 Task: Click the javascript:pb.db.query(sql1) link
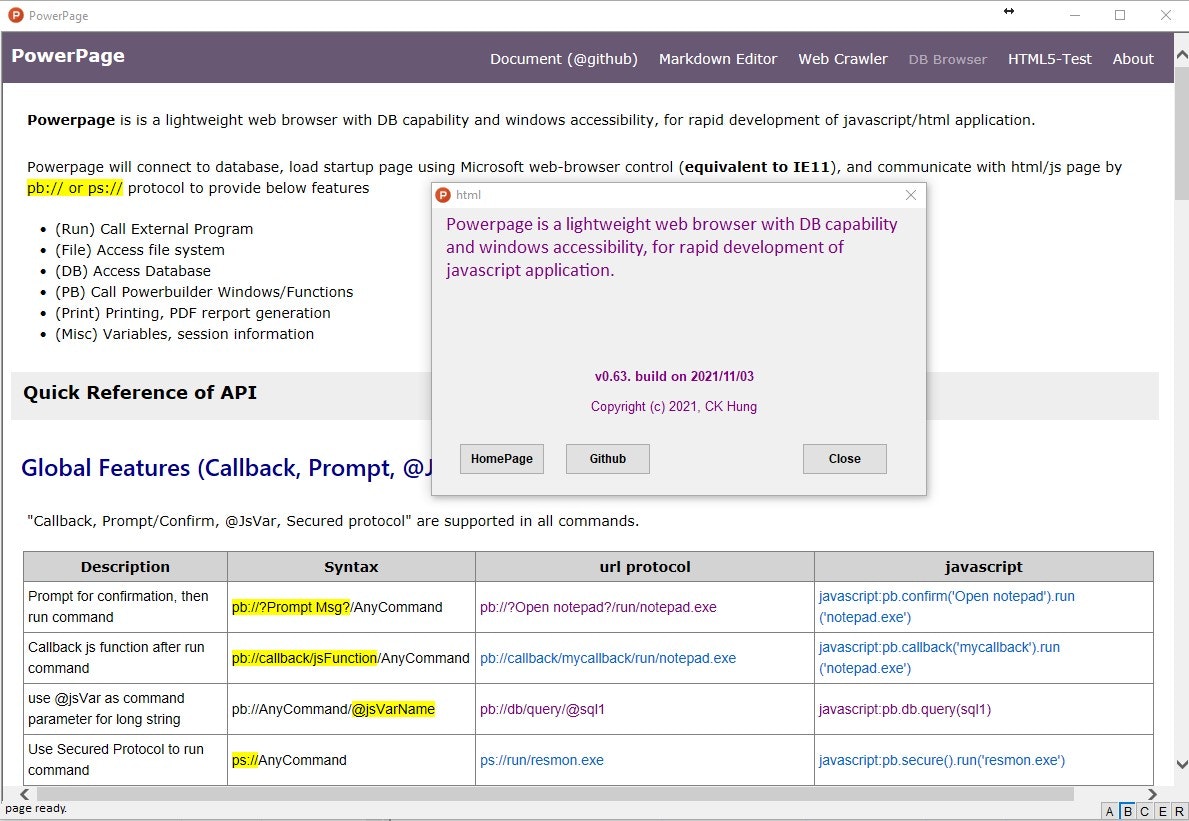pyautogui.click(x=905, y=710)
